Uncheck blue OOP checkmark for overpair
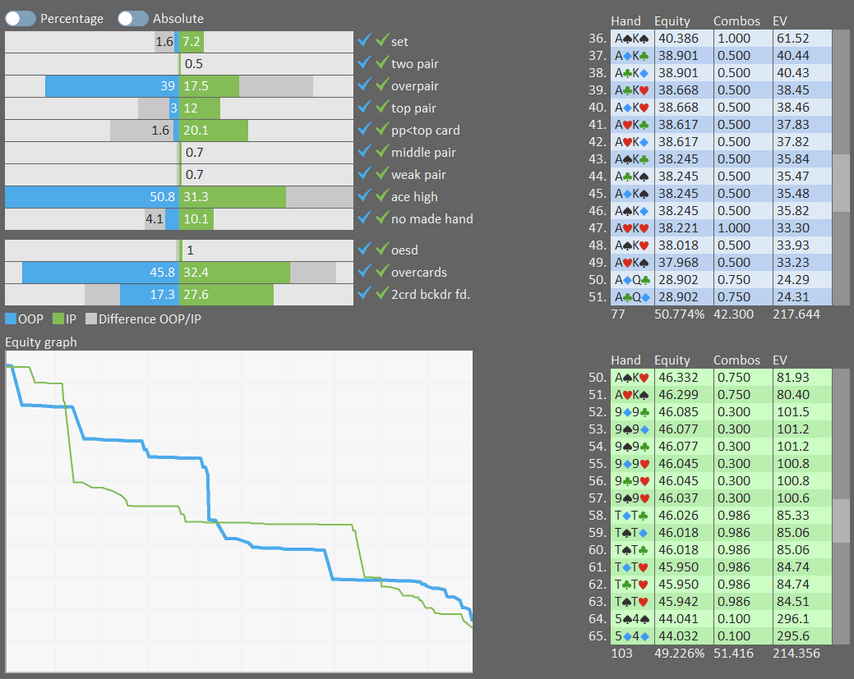Screen dimensions: 854x679 point(364,85)
